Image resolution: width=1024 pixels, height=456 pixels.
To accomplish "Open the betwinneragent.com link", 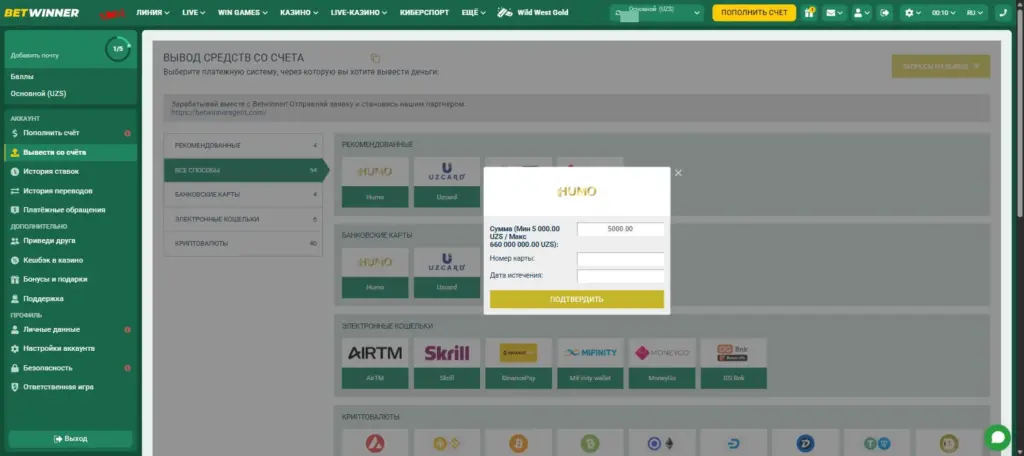I will pyautogui.click(x=219, y=112).
